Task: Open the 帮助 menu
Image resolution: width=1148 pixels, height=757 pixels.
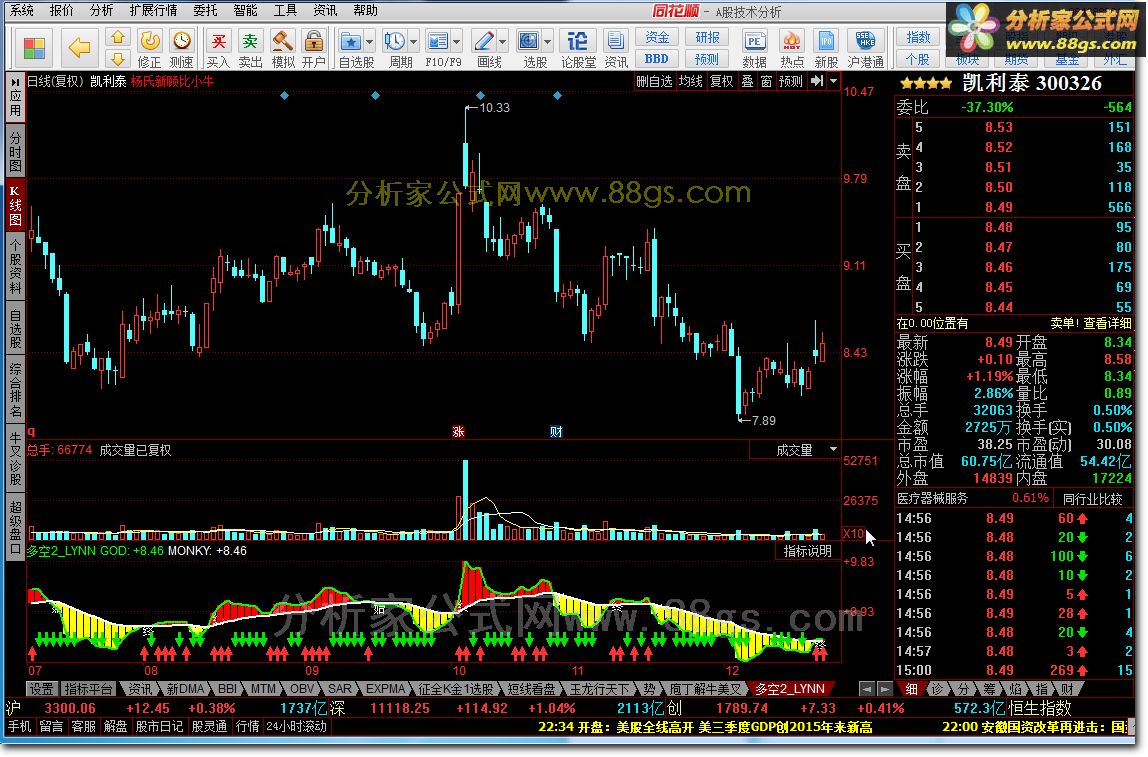Action: coord(365,10)
